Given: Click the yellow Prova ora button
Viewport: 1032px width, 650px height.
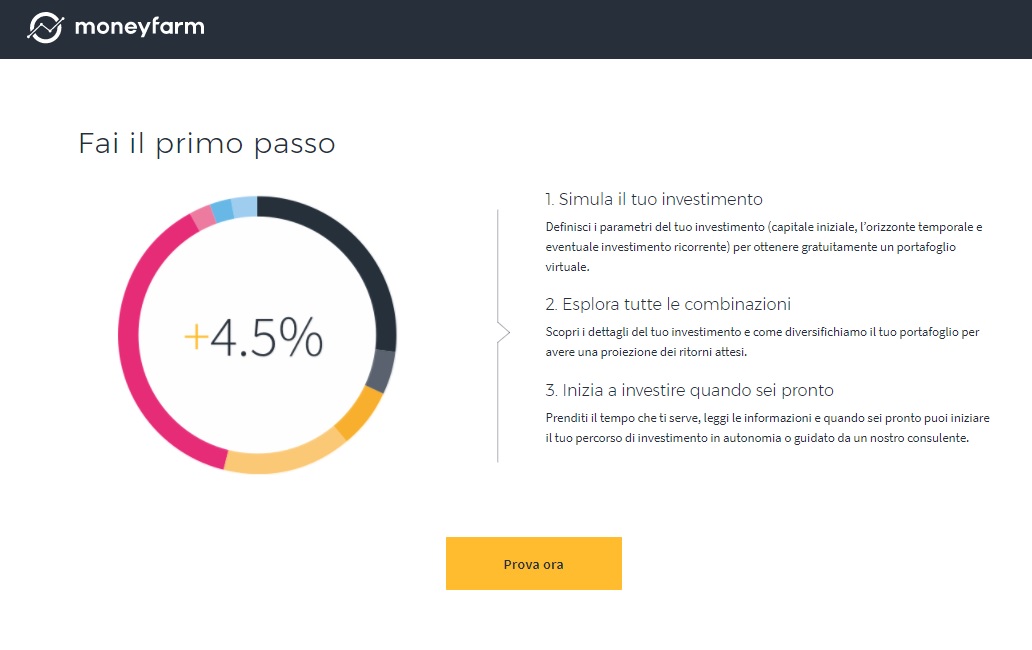Looking at the screenshot, I should pos(534,564).
